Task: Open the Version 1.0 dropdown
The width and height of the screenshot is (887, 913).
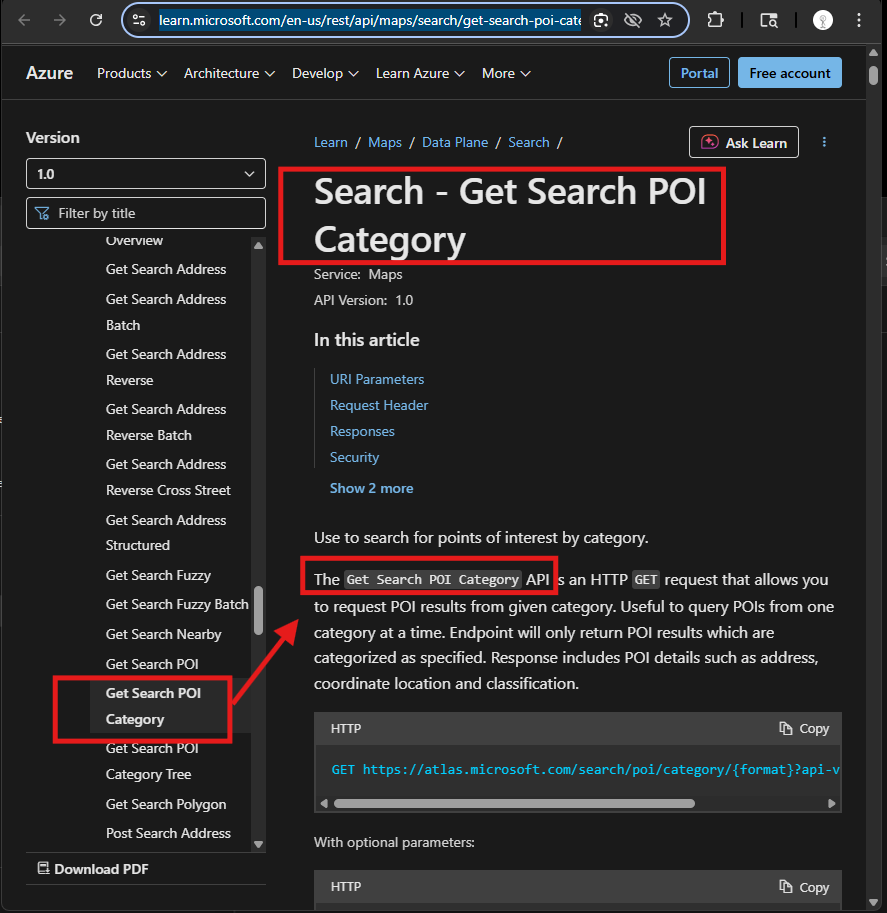Action: tap(146, 174)
